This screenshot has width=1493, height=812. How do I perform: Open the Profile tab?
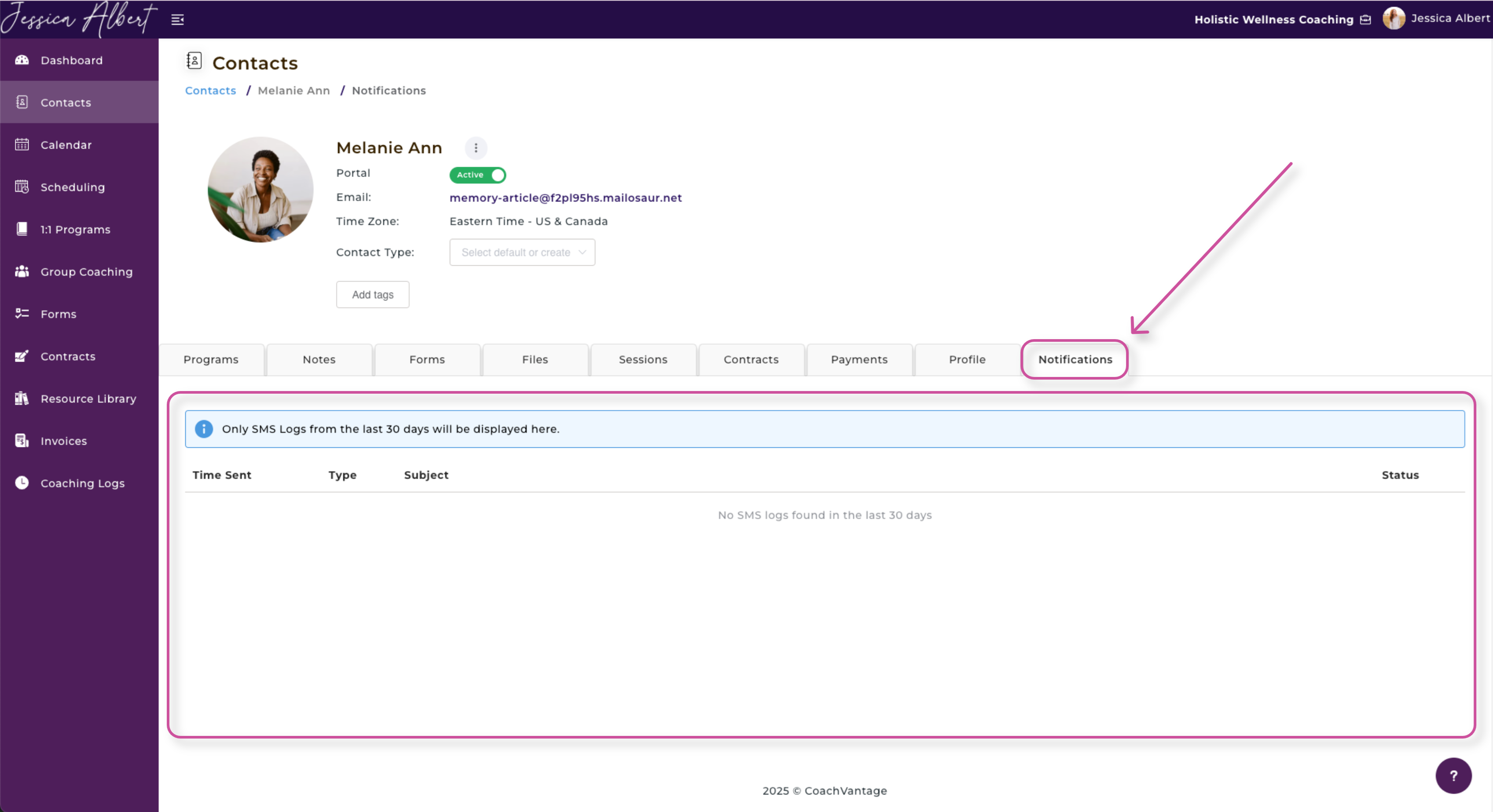click(967, 360)
